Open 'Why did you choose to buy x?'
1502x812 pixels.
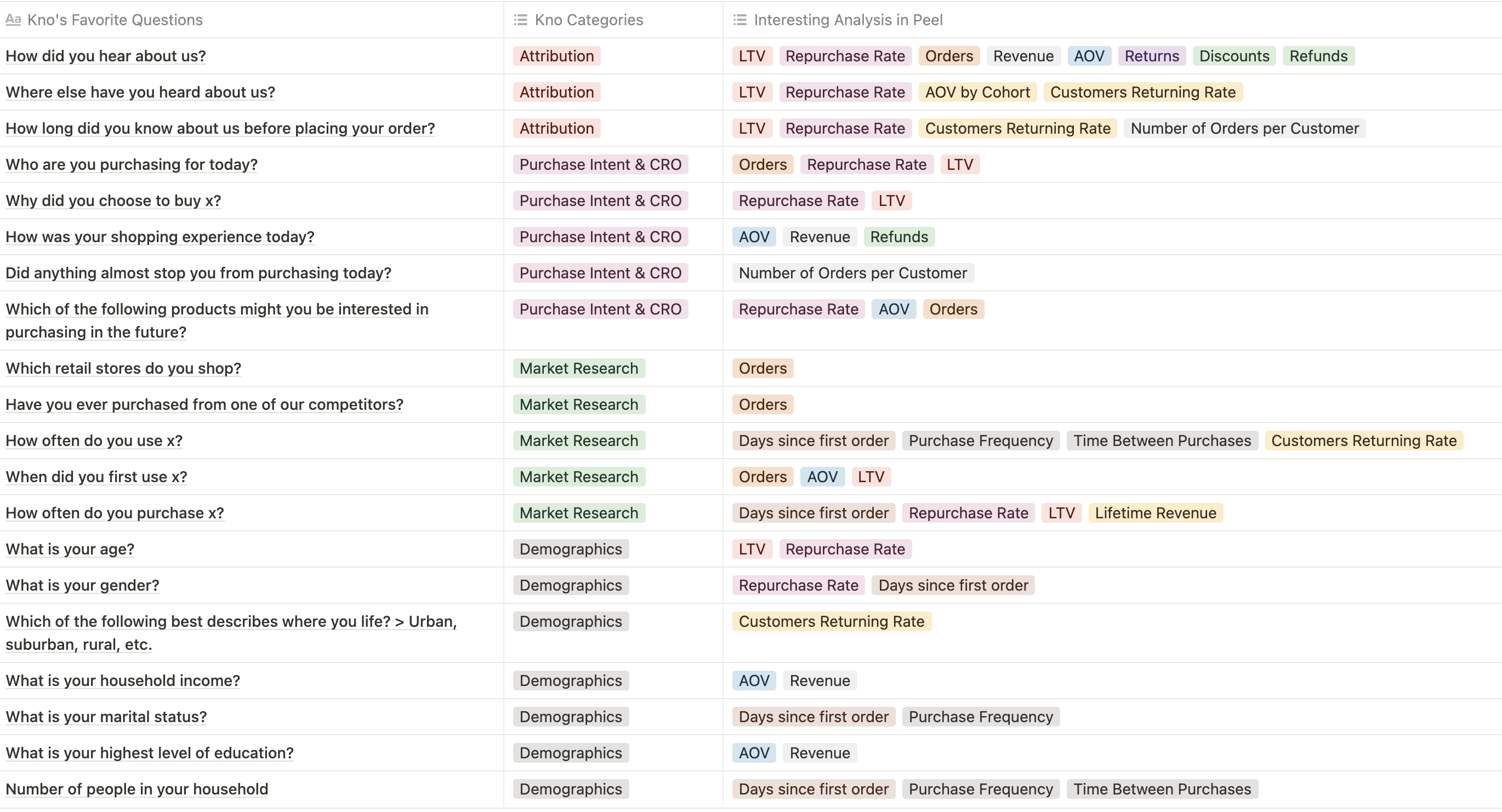pos(113,201)
